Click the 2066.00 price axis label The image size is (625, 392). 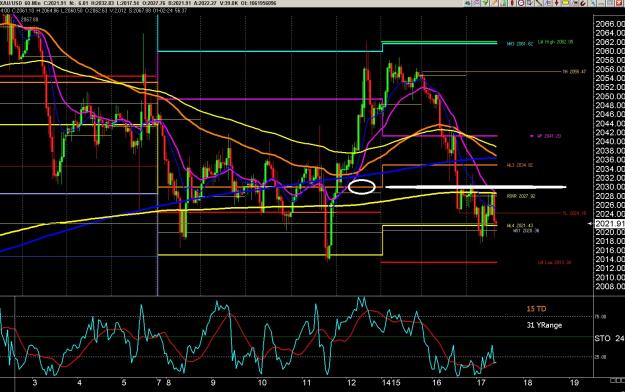610,24
